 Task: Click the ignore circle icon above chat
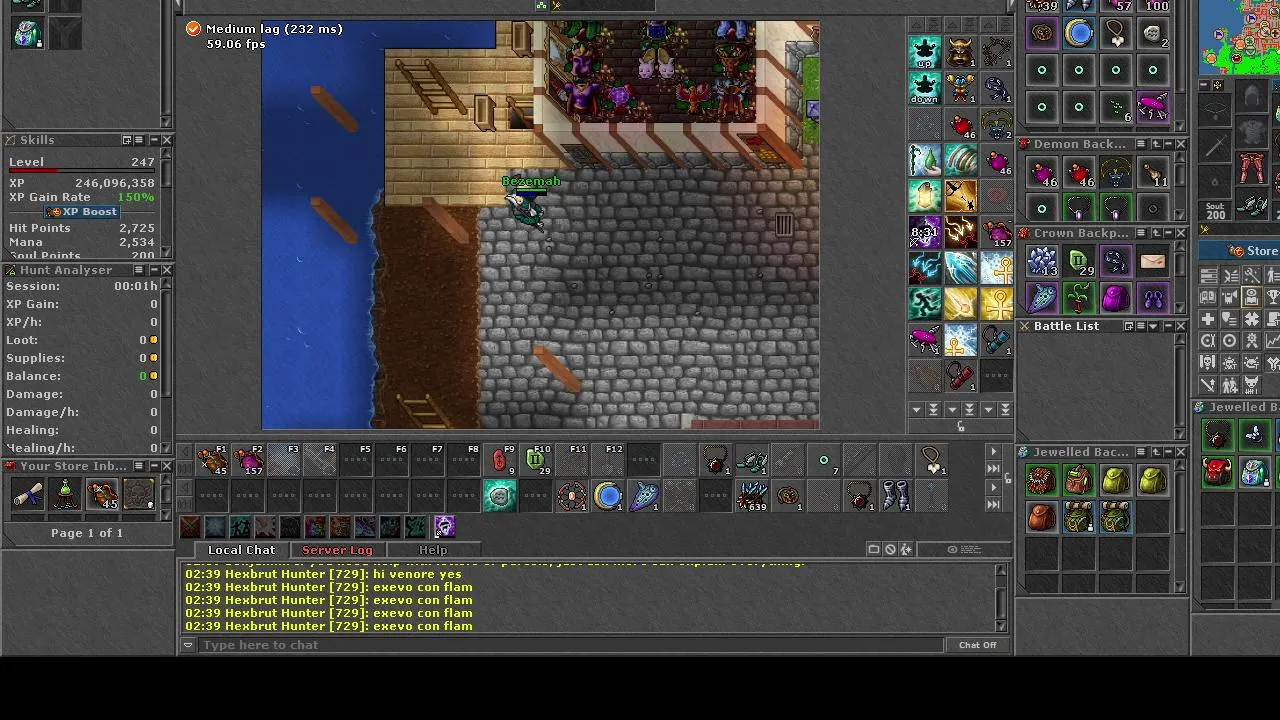click(x=890, y=549)
